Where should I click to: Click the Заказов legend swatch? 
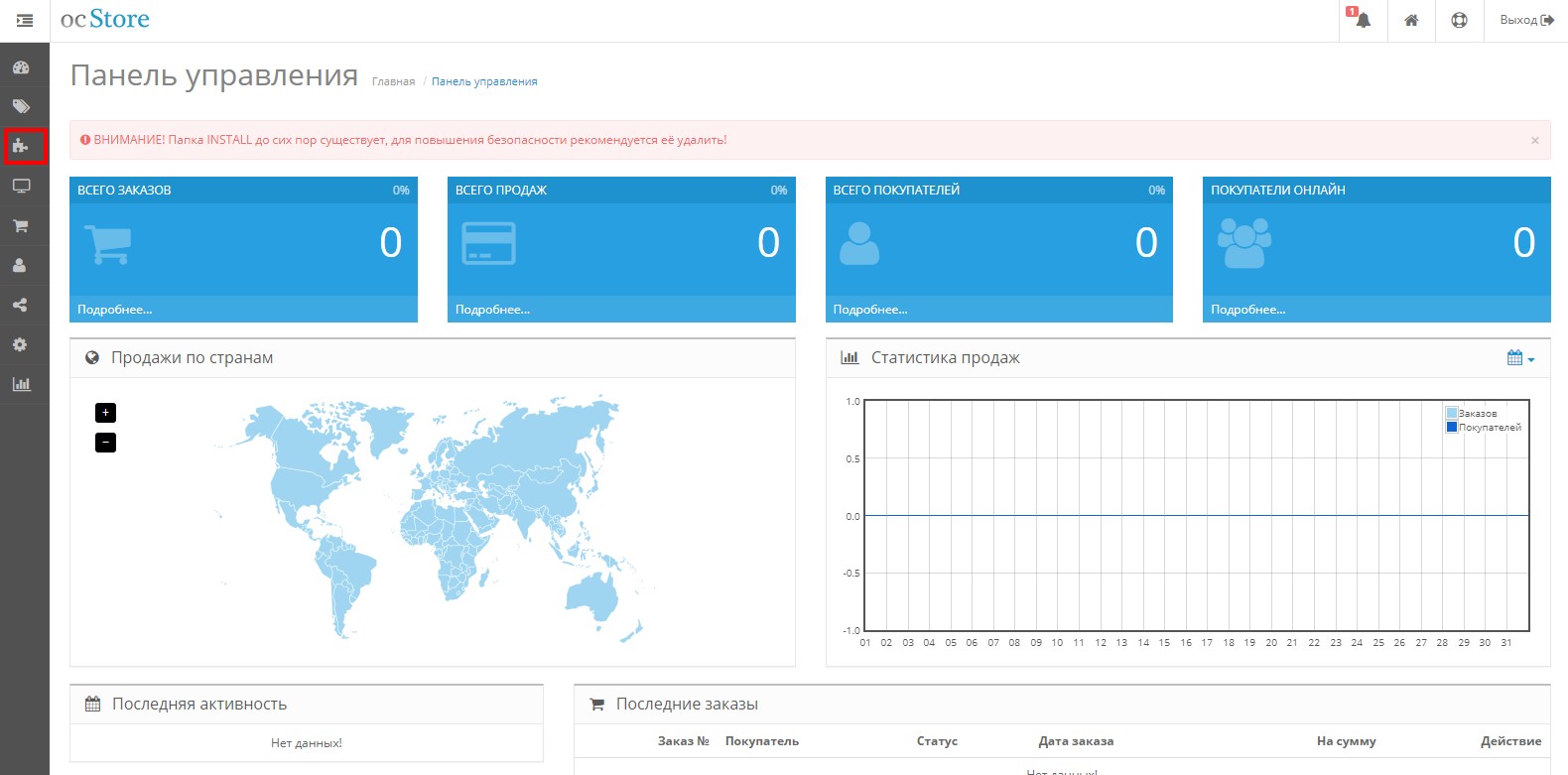(1452, 413)
